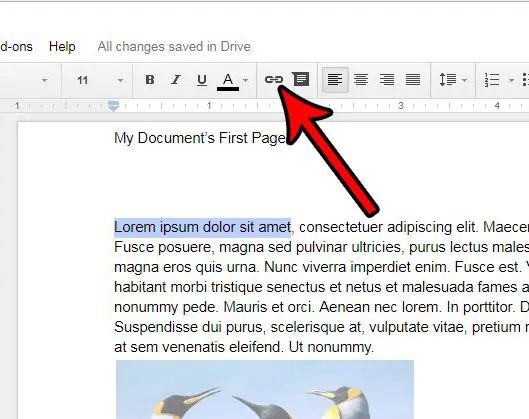Image resolution: width=529 pixels, height=419 pixels.
Task: Click the text 'magna eros quis urna'
Action: [x=186, y=267]
